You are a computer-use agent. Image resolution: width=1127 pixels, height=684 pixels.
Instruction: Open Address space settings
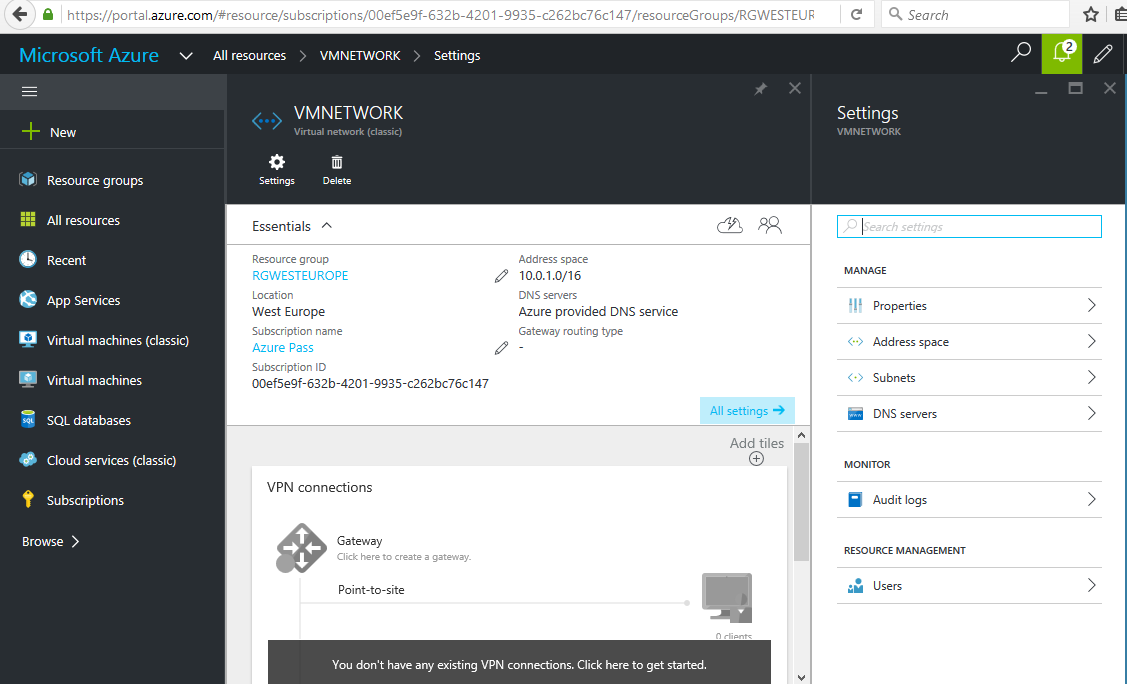pos(969,341)
